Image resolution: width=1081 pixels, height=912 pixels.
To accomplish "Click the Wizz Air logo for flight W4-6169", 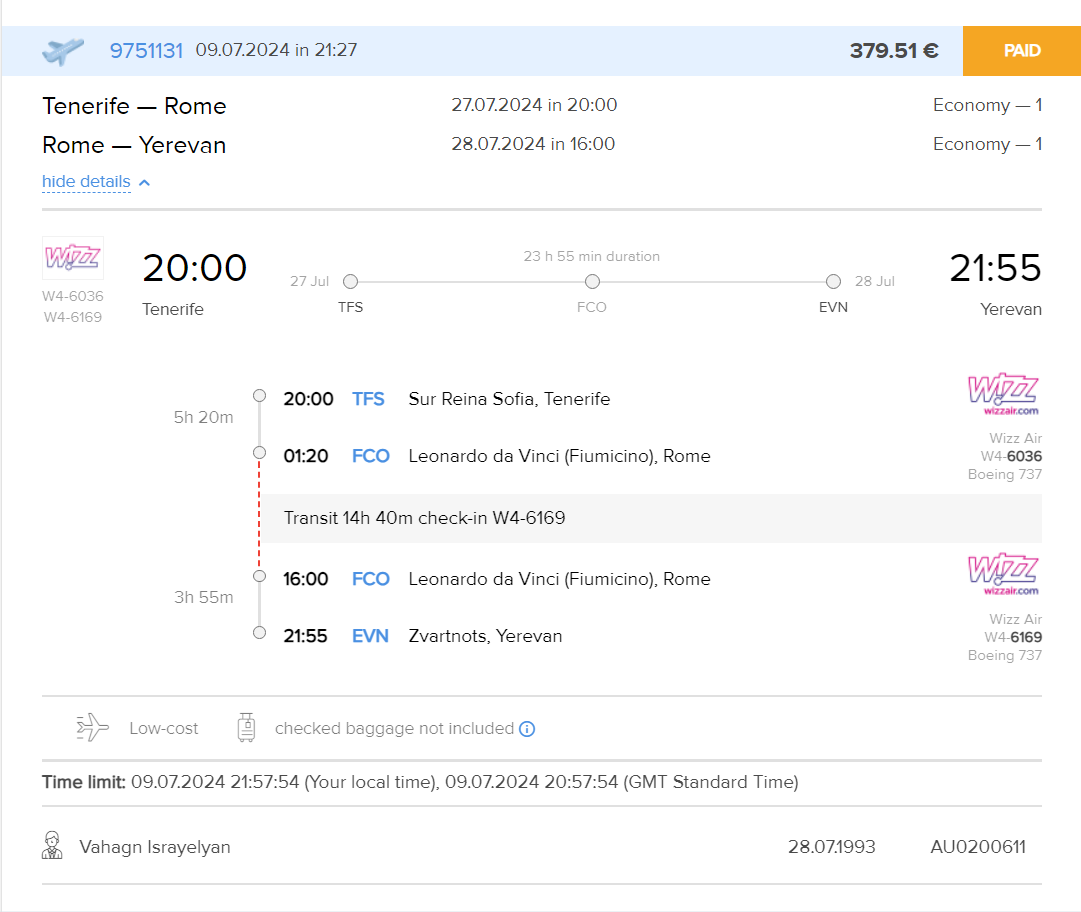I will coord(1004,574).
